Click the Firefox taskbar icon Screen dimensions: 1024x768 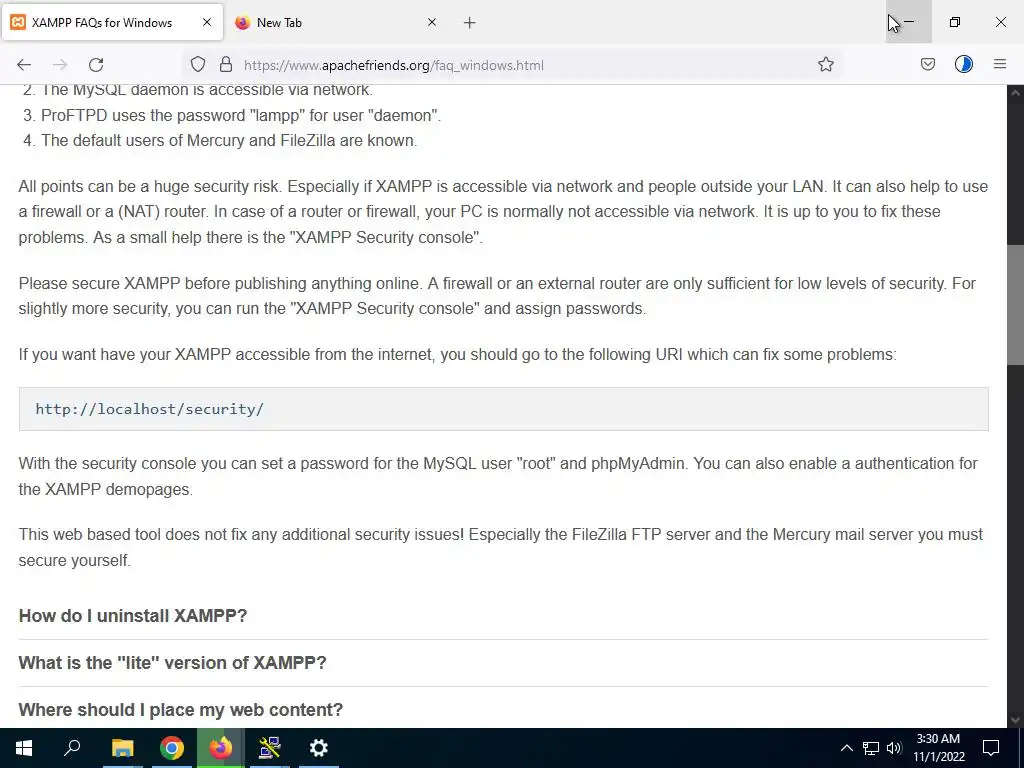(x=221, y=748)
